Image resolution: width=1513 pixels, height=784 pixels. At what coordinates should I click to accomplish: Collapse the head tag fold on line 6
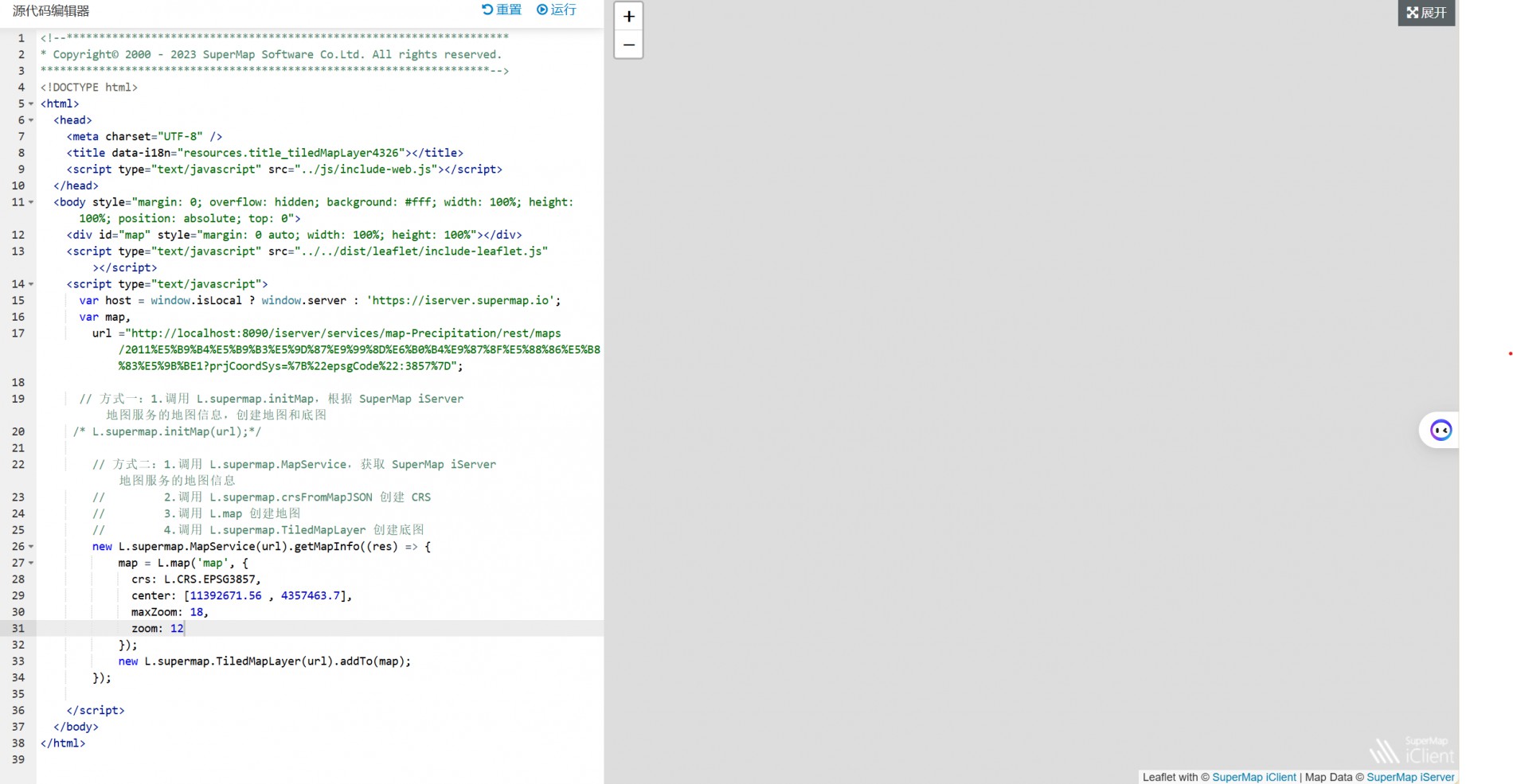31,120
